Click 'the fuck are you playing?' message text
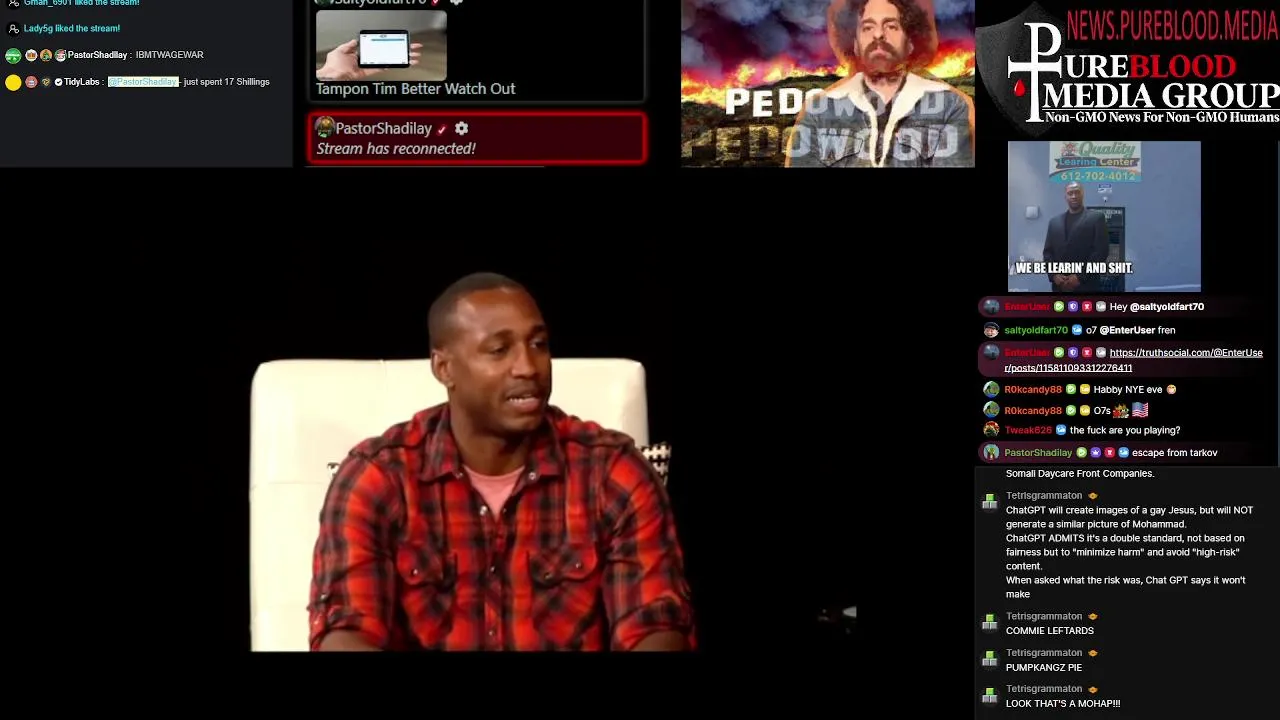Image resolution: width=1280 pixels, height=720 pixels. point(1125,430)
